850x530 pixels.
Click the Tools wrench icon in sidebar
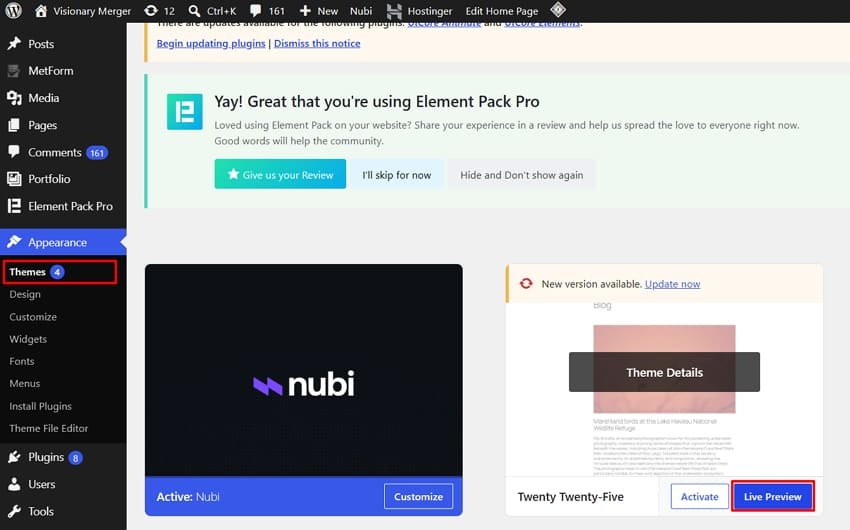click(x=14, y=511)
